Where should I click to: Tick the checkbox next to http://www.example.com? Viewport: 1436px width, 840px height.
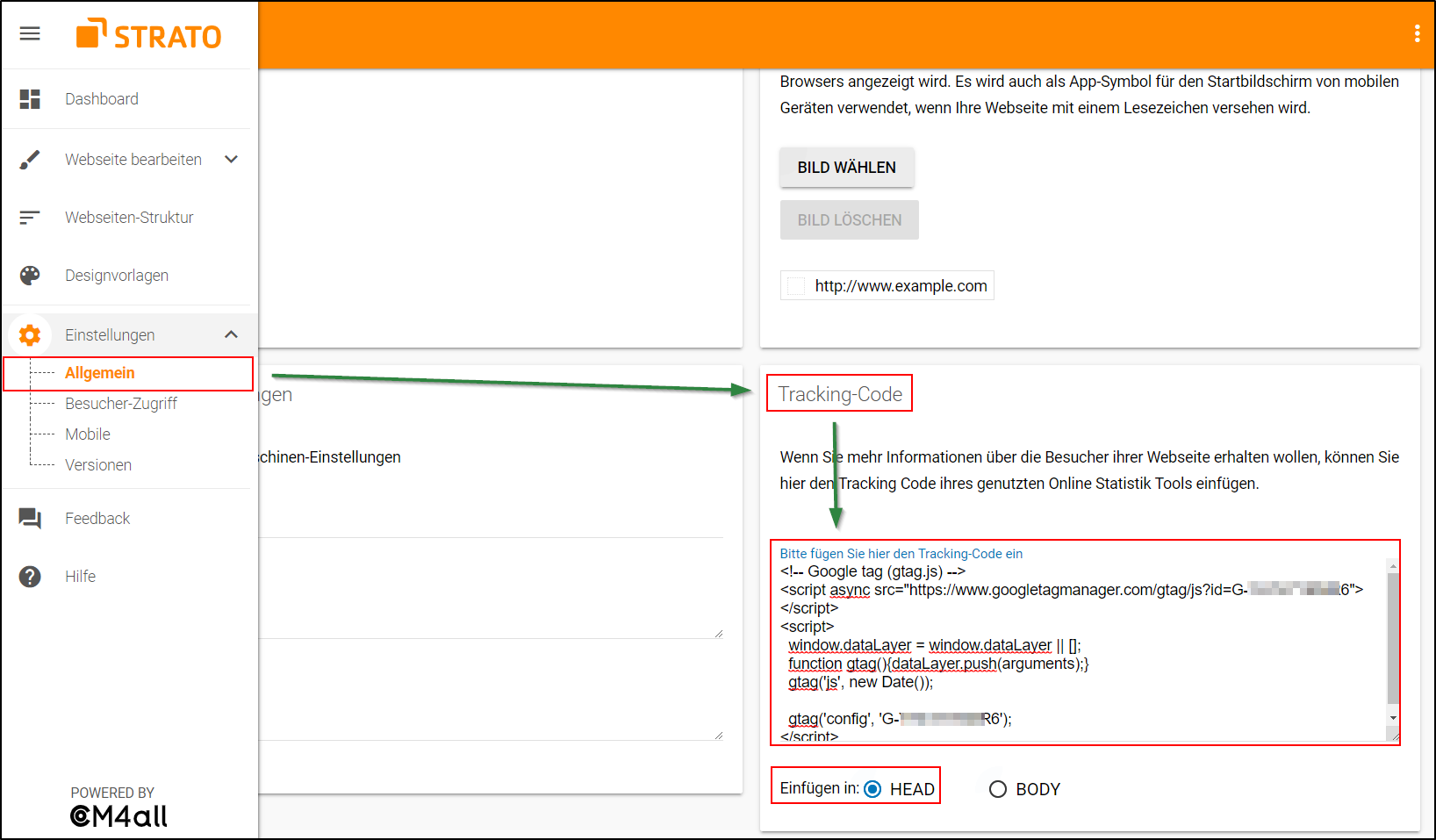click(x=794, y=285)
